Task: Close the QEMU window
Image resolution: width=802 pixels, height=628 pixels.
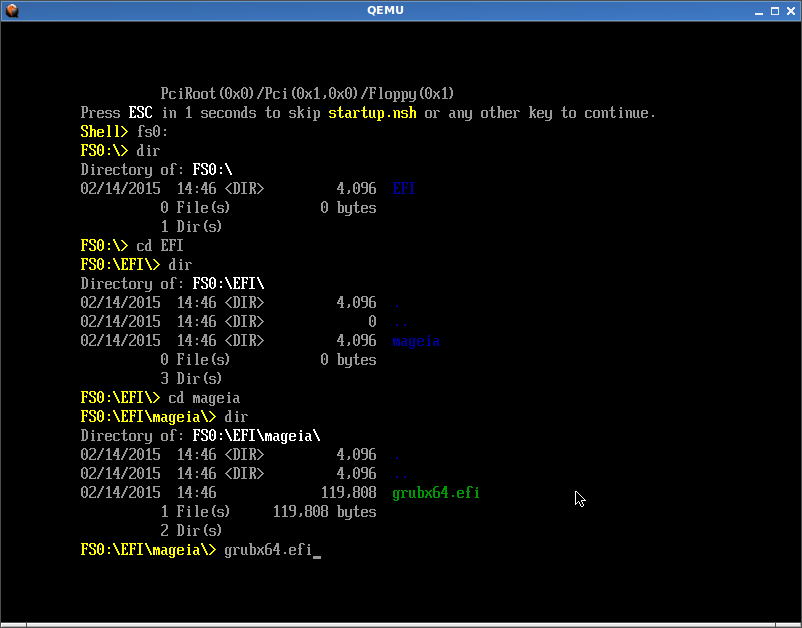Action: point(789,10)
